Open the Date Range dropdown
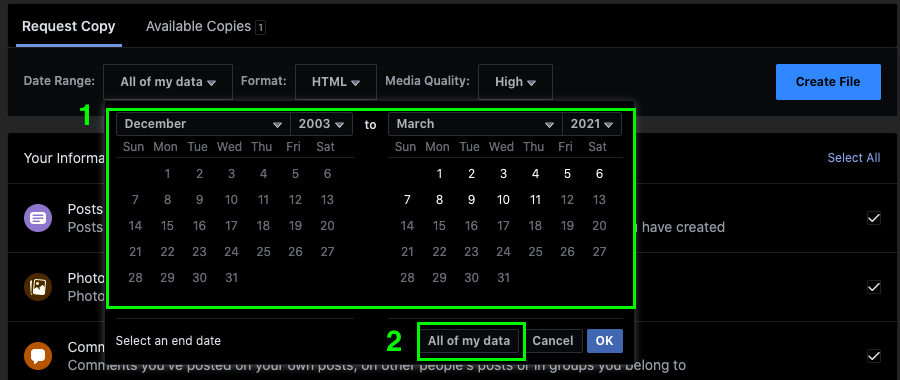The width and height of the screenshot is (900, 380). [168, 82]
